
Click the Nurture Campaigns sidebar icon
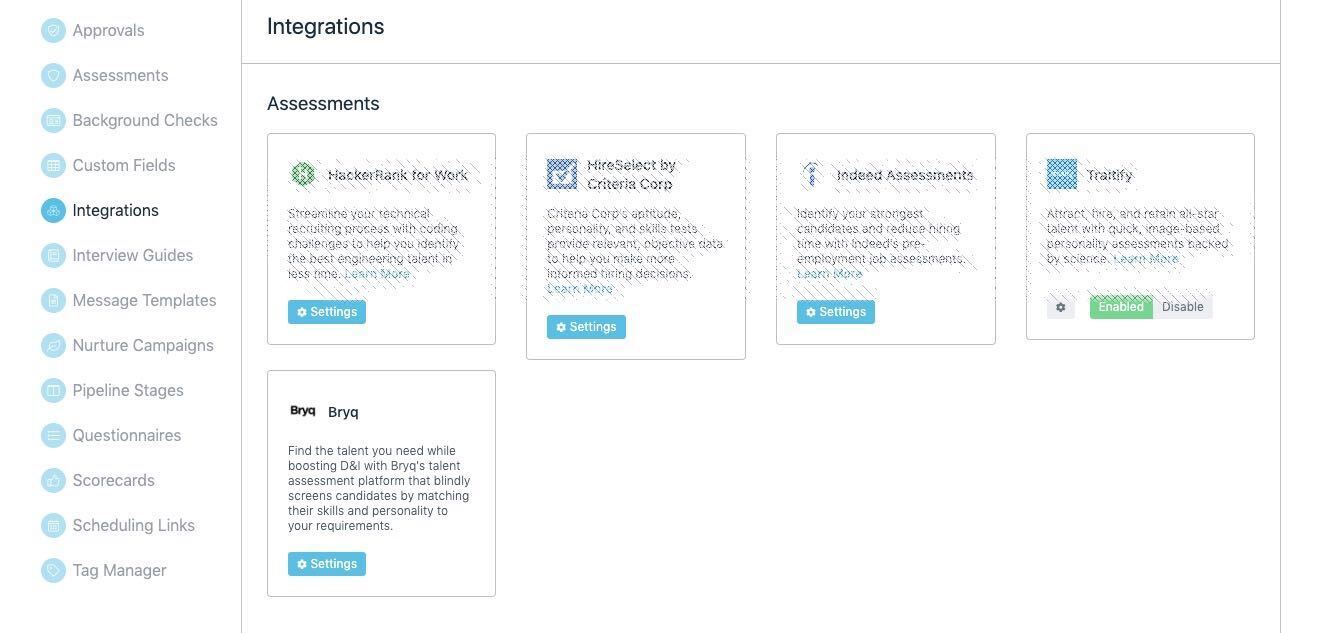pyautogui.click(x=53, y=346)
